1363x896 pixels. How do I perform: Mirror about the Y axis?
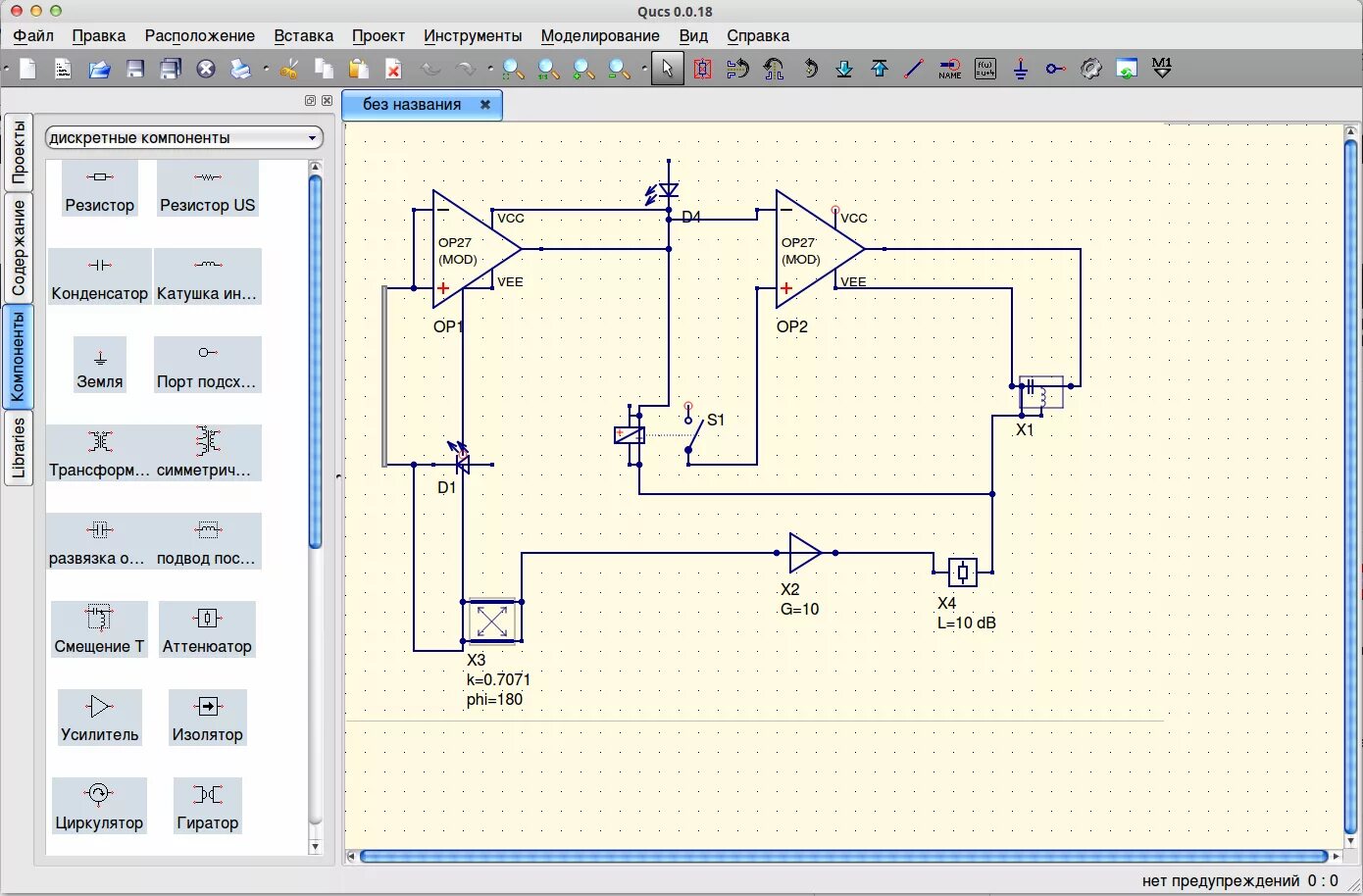coord(774,69)
